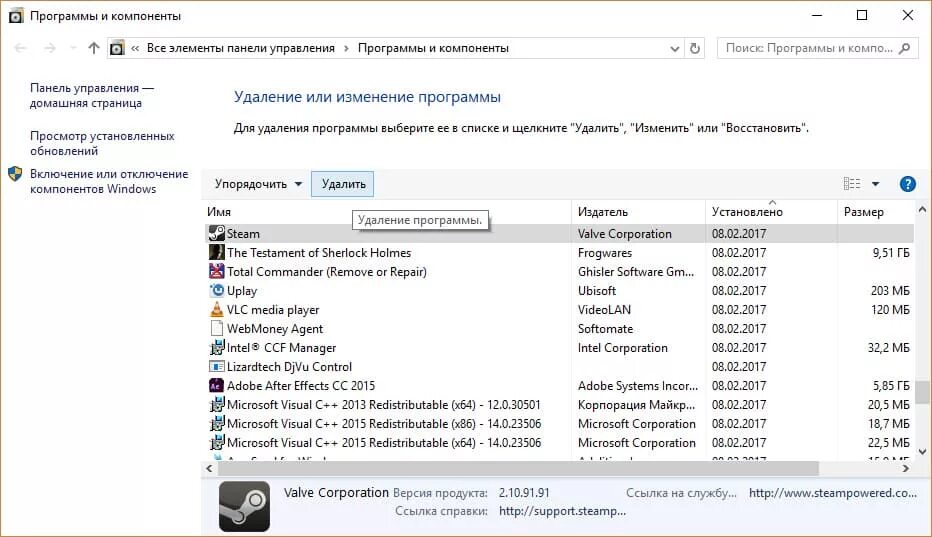
Task: Click the window title bar program icon
Action: [x=16, y=16]
